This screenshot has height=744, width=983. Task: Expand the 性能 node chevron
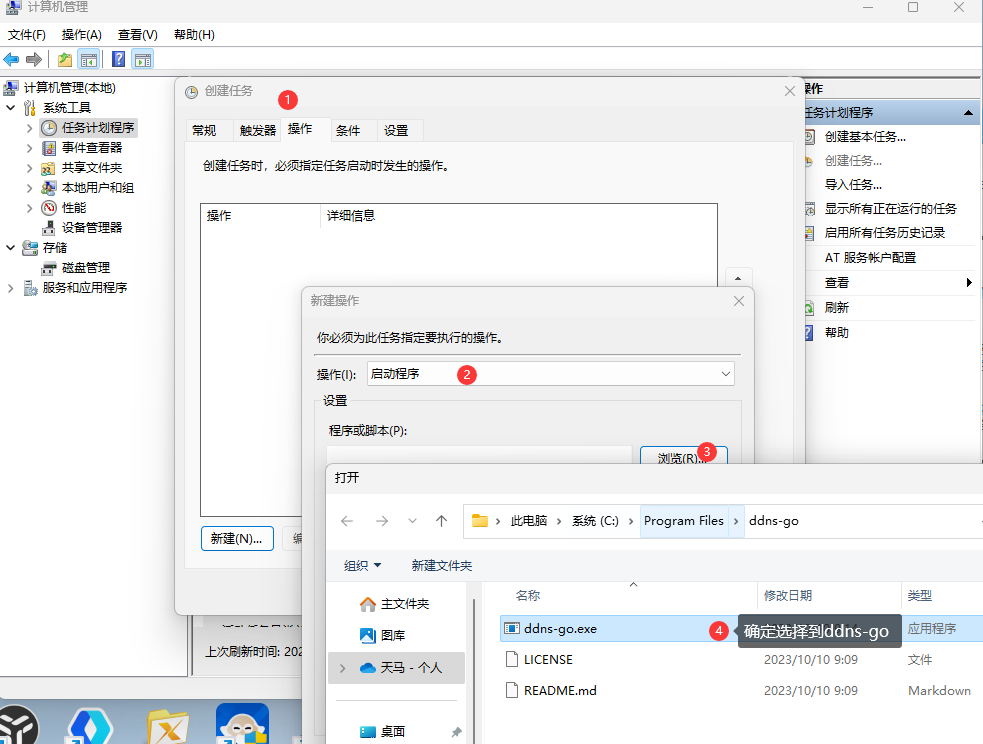click(29, 208)
